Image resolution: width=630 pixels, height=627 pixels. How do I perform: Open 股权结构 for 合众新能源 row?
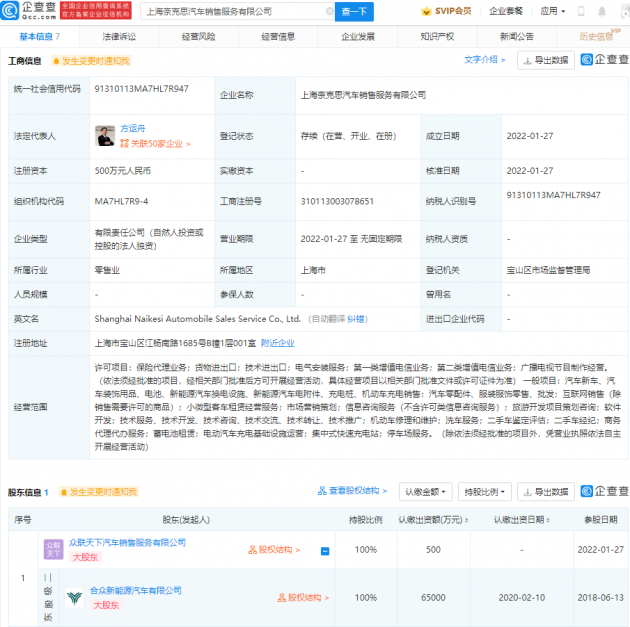(303, 598)
